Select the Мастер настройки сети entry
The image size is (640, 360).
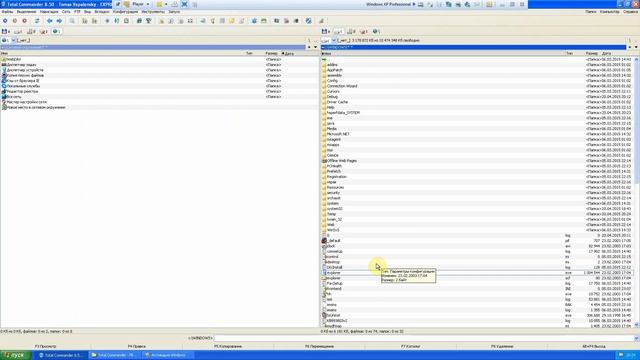point(159,102)
